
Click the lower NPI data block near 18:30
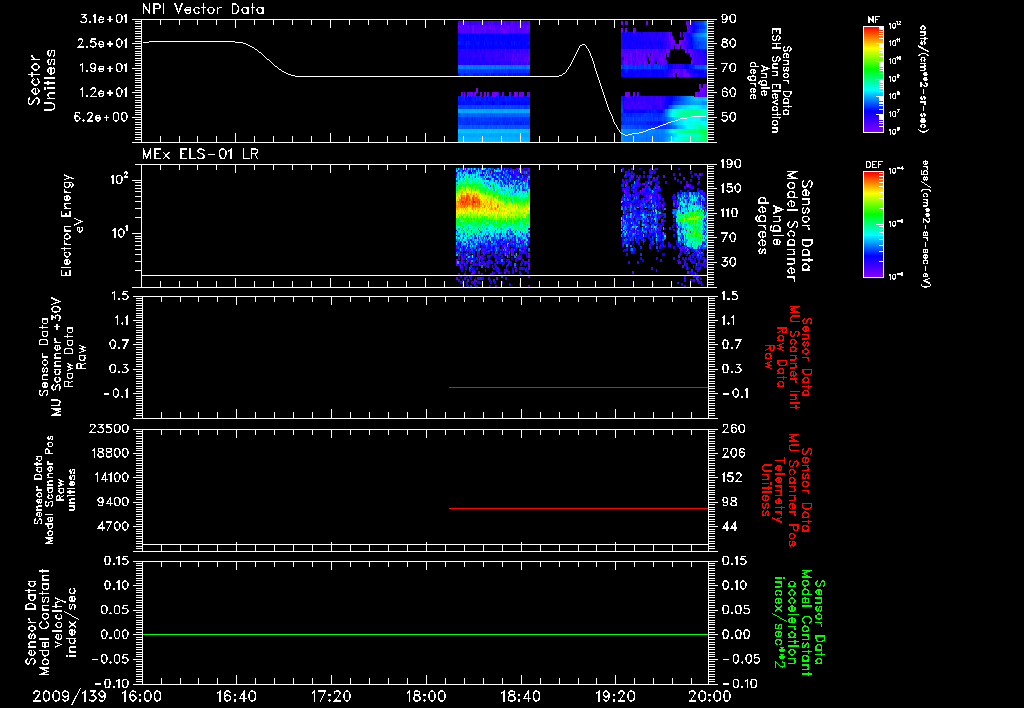tap(494, 116)
